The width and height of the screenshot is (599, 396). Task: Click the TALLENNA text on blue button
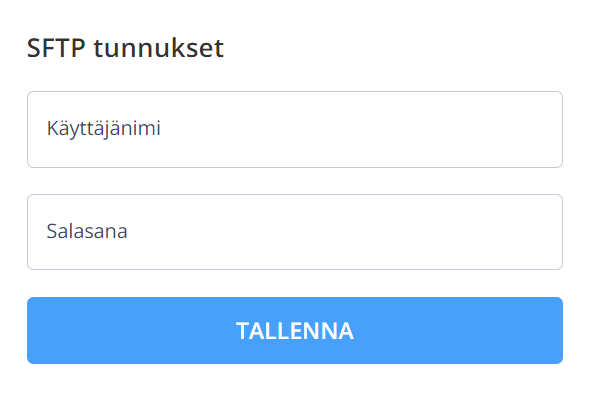(x=295, y=331)
